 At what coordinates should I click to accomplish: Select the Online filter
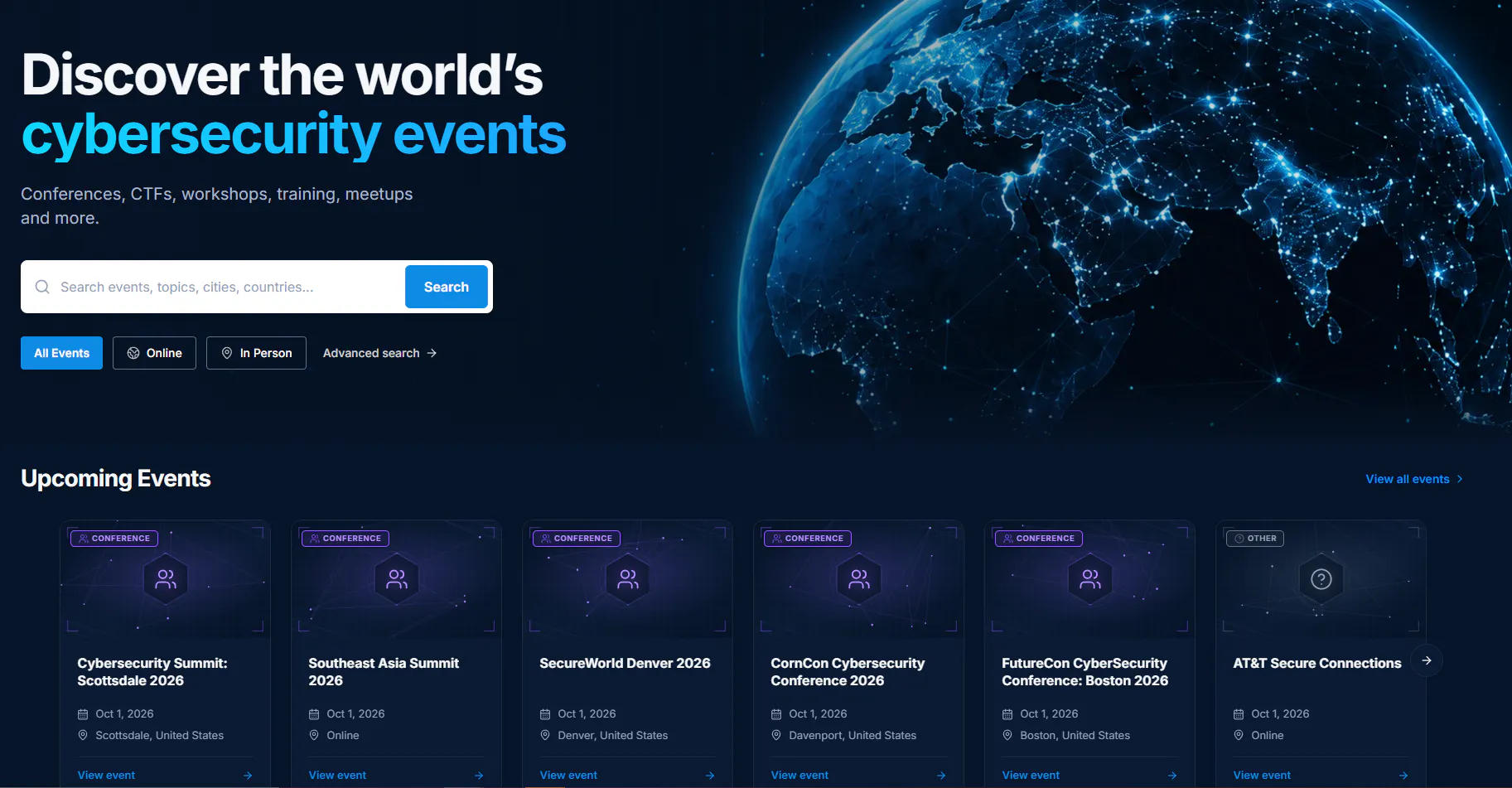coord(154,353)
